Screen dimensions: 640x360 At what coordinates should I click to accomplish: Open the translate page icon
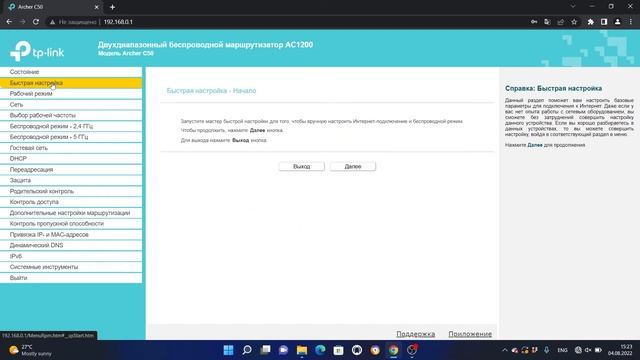pyautogui.click(x=547, y=22)
